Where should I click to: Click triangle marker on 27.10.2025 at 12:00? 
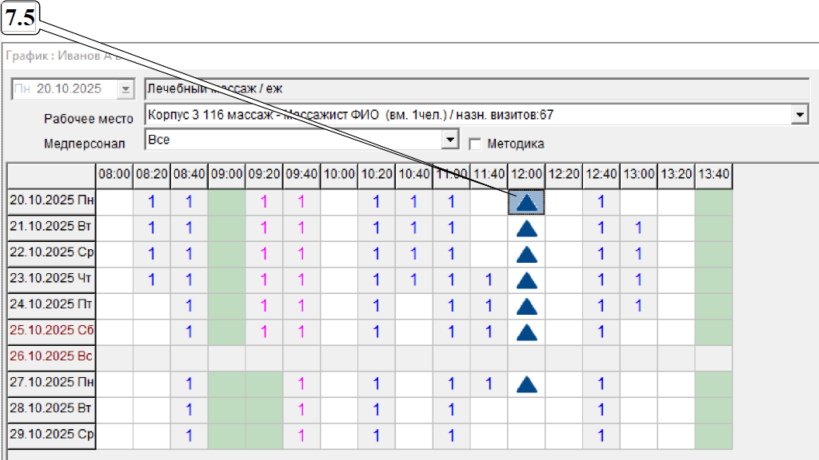click(527, 383)
